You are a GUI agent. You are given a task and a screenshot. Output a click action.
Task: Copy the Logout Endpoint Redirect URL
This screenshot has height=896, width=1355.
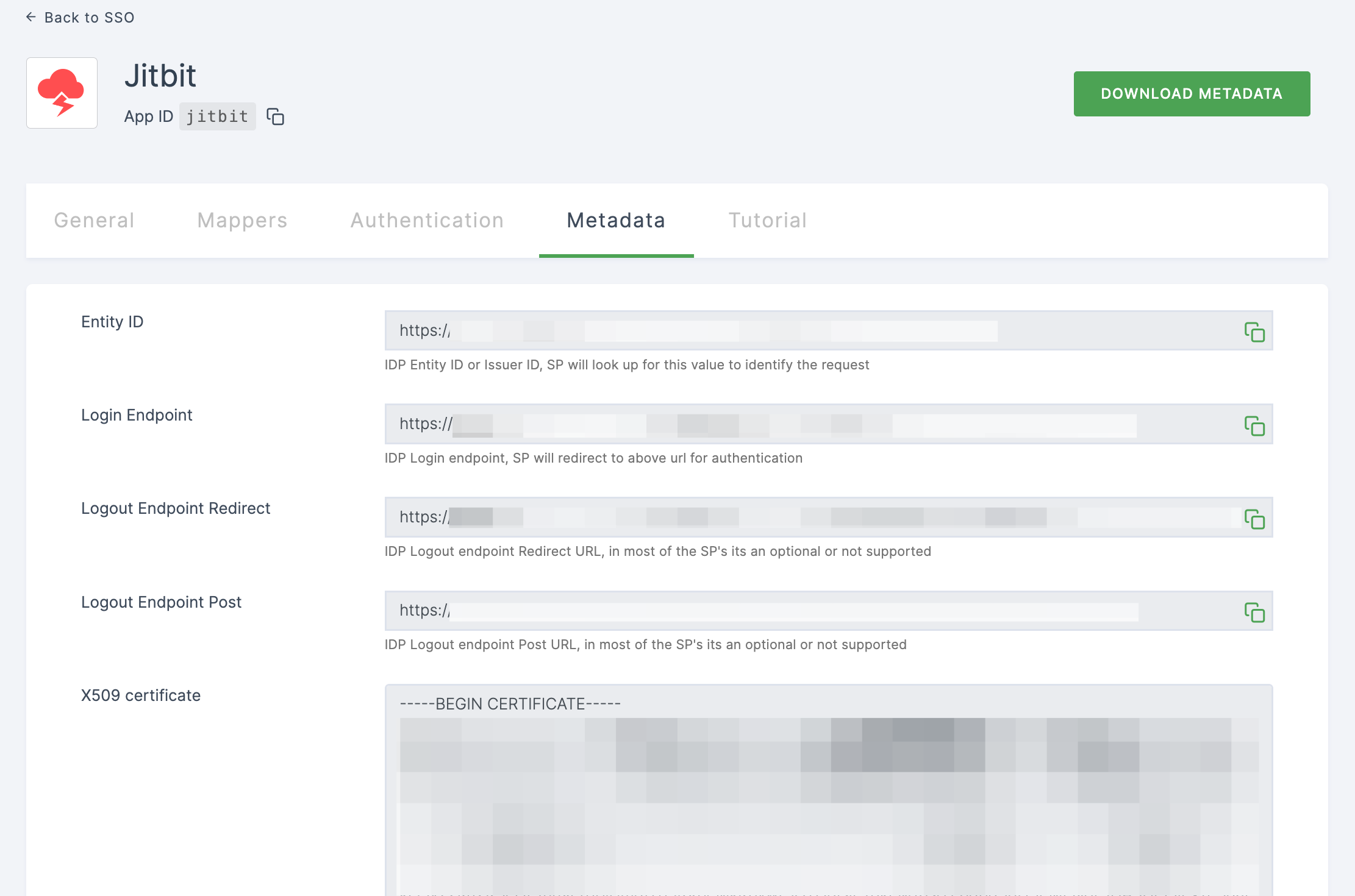tap(1254, 519)
